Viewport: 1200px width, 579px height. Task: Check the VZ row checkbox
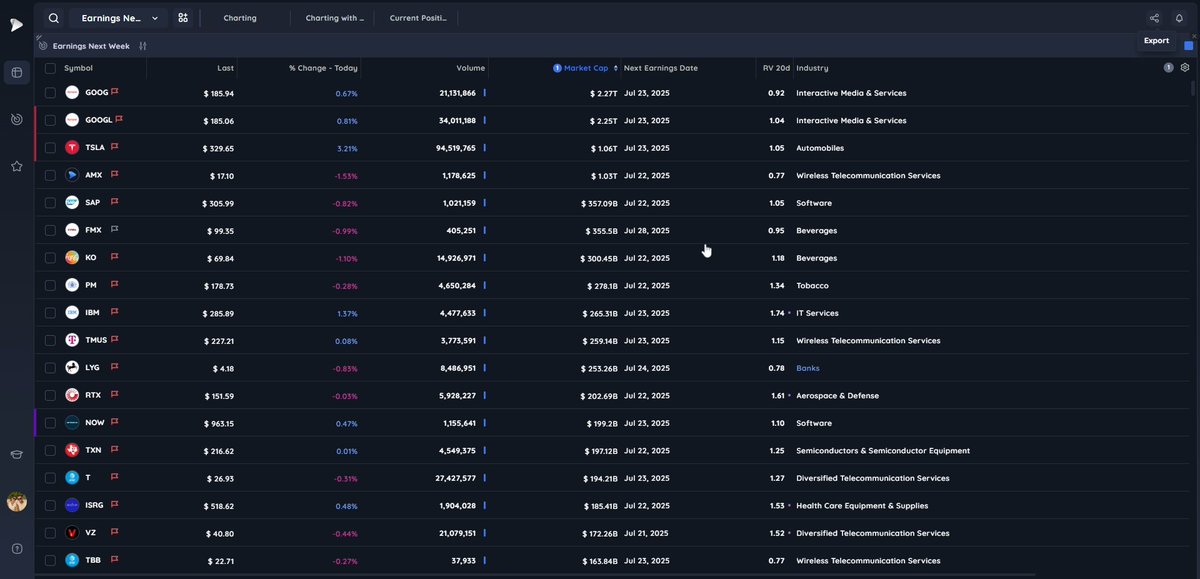[x=50, y=533]
